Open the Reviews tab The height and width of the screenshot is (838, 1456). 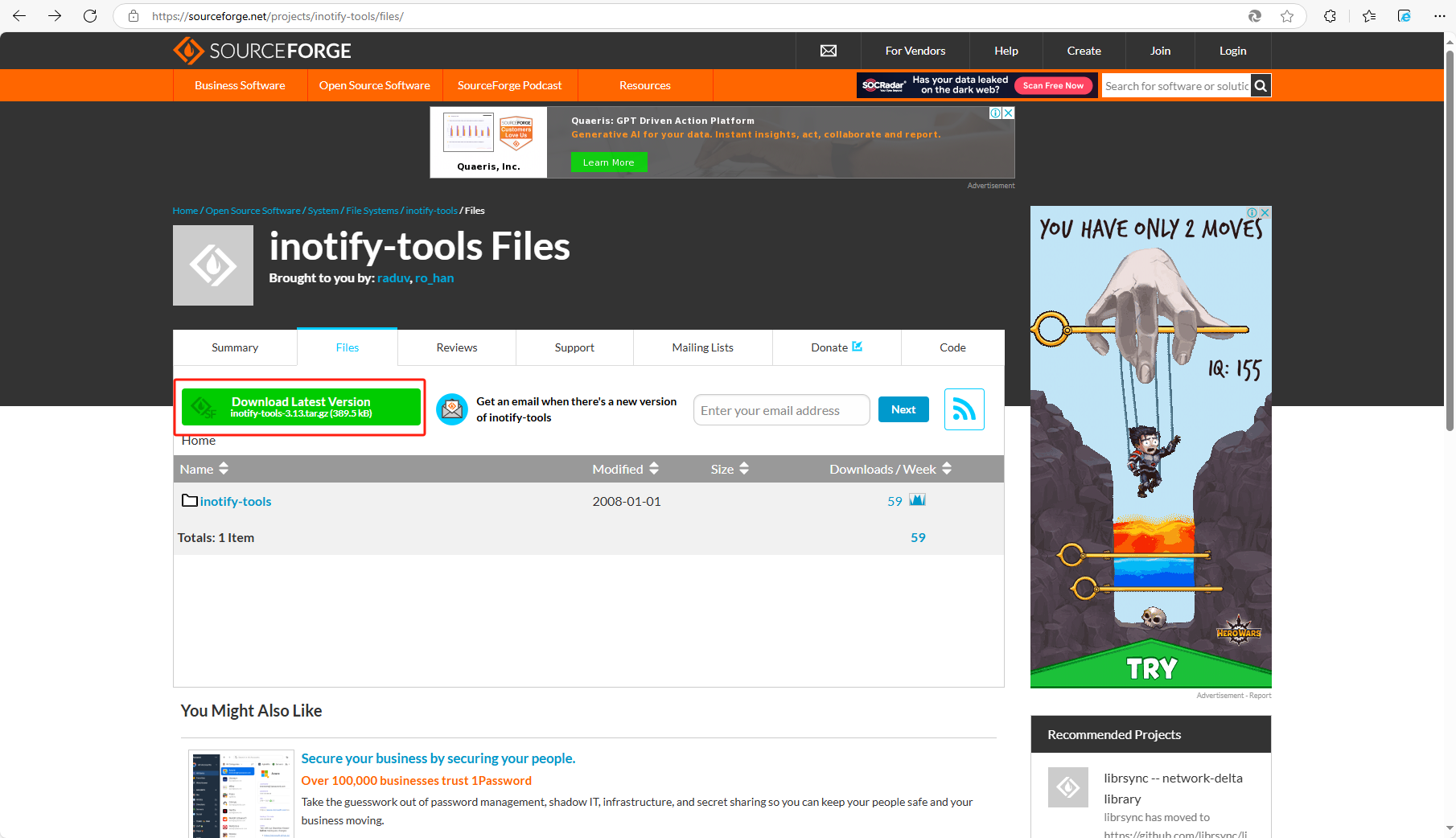457,347
